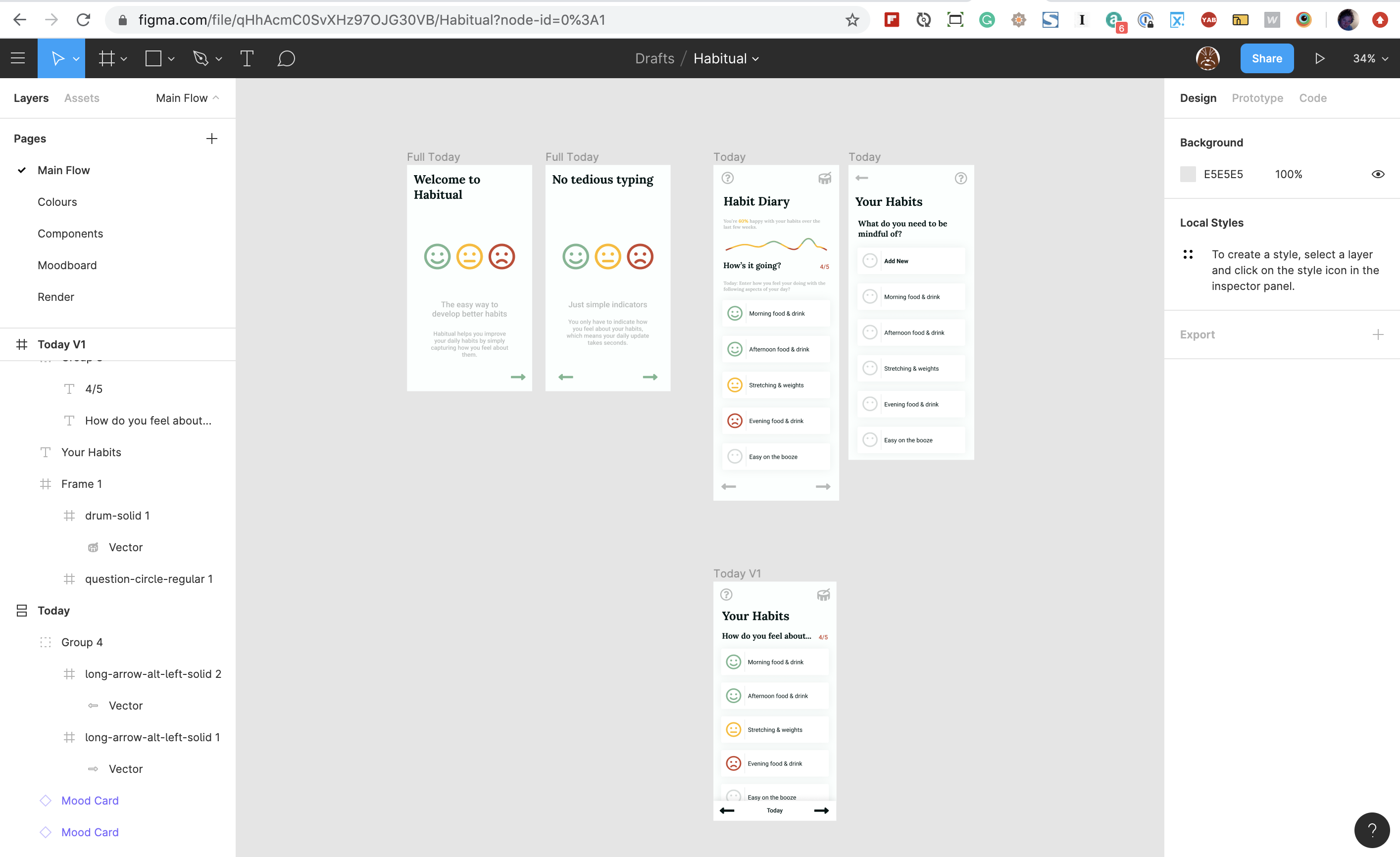Click the green smiley on Welcome frame
Screen dimensions: 1400x857
(437, 257)
